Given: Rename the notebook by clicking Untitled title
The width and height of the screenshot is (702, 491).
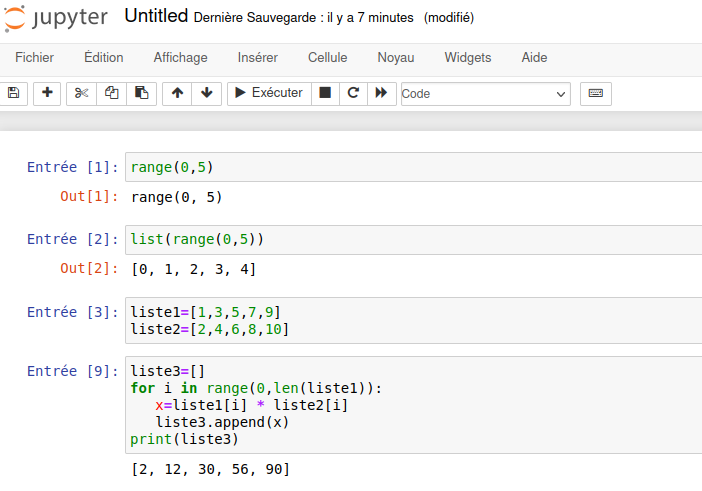Looking at the screenshot, I should tap(155, 17).
